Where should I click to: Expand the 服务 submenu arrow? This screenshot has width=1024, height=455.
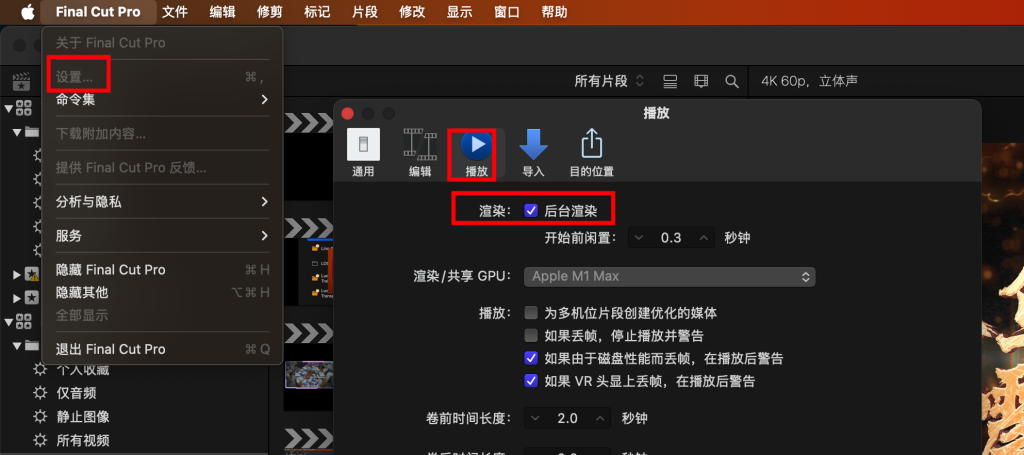click(x=264, y=236)
